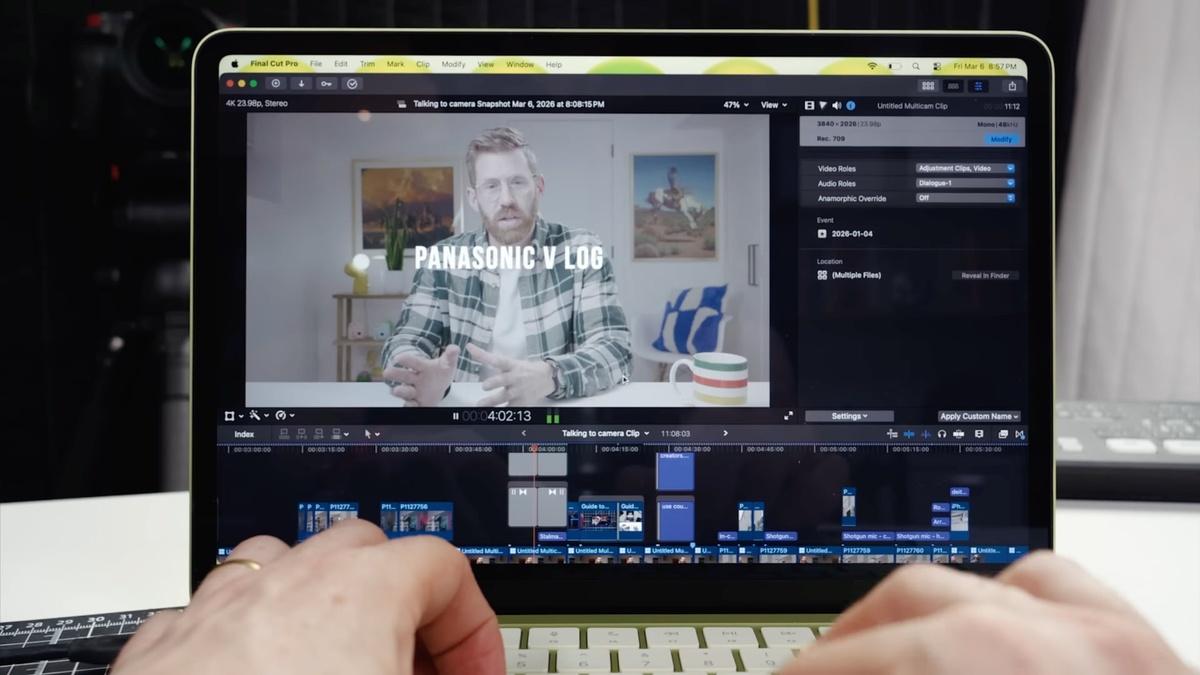
Task: Click the Connect clip to storyline icon
Action: click(x=284, y=434)
